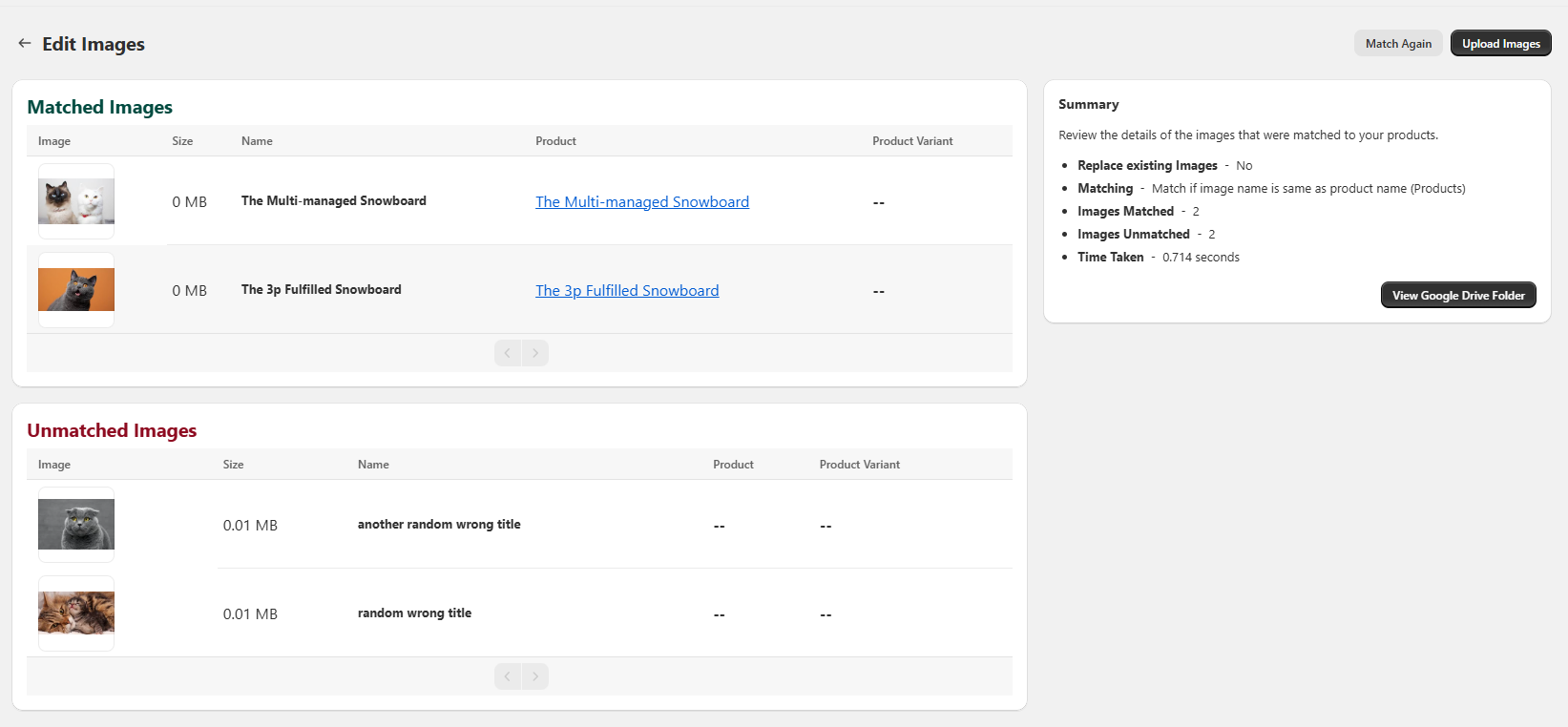Select the gray Scottish Fold cat thumbnail
1568x727 pixels.
[76, 525]
